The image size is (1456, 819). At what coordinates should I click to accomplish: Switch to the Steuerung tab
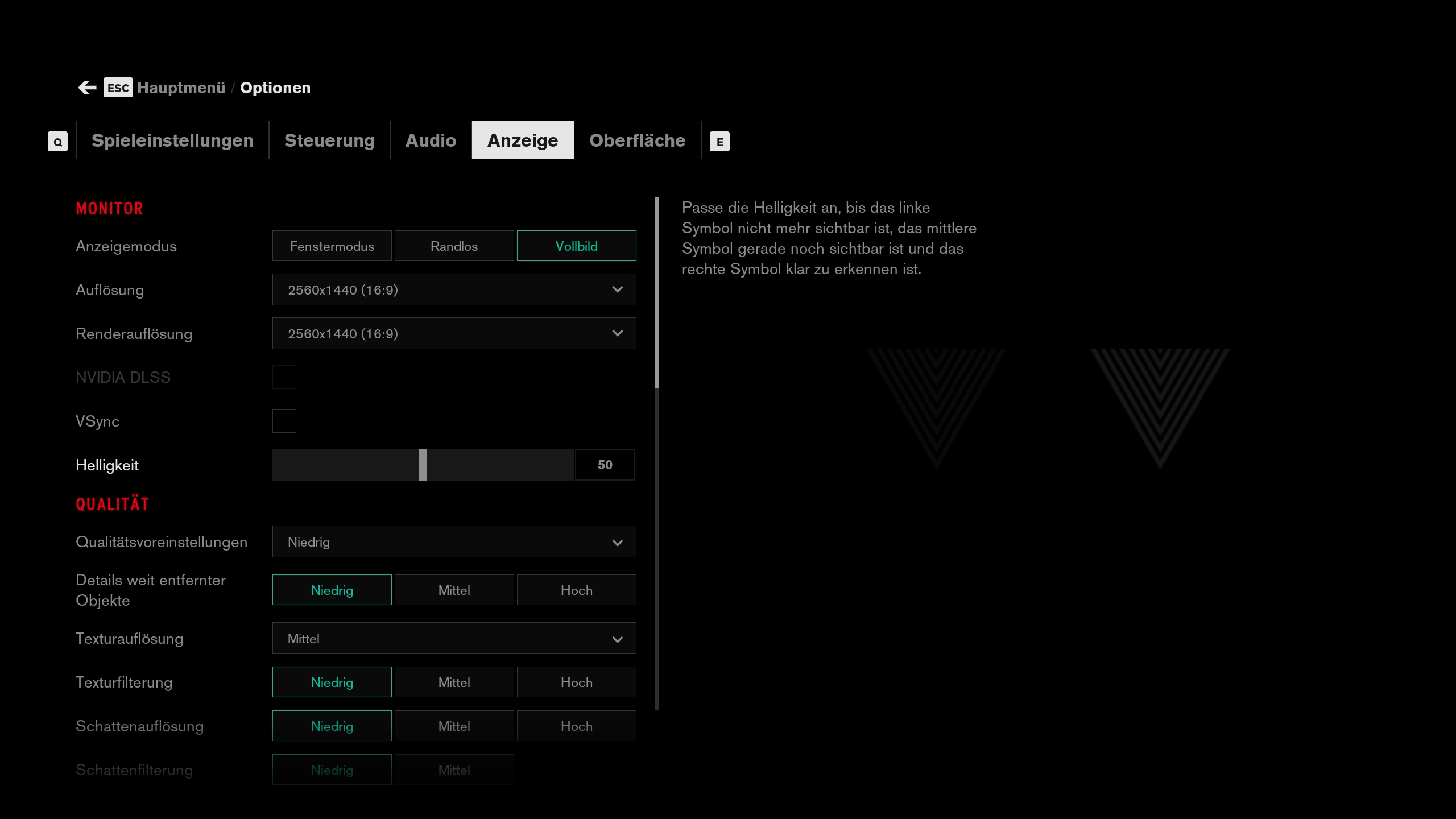(x=329, y=140)
